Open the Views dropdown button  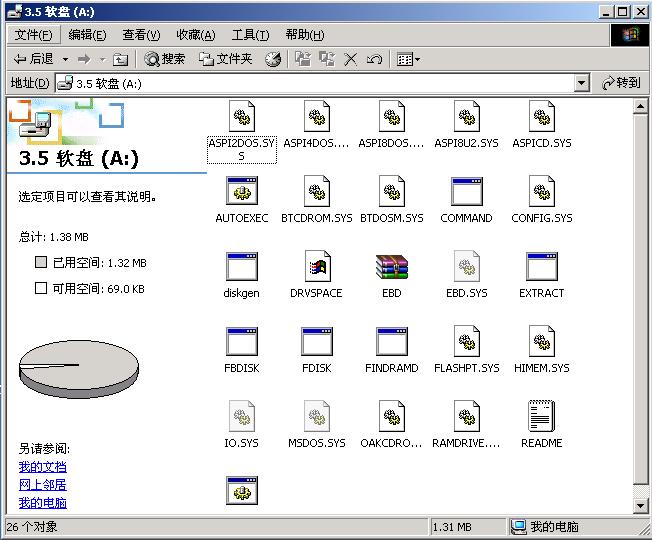coord(408,59)
